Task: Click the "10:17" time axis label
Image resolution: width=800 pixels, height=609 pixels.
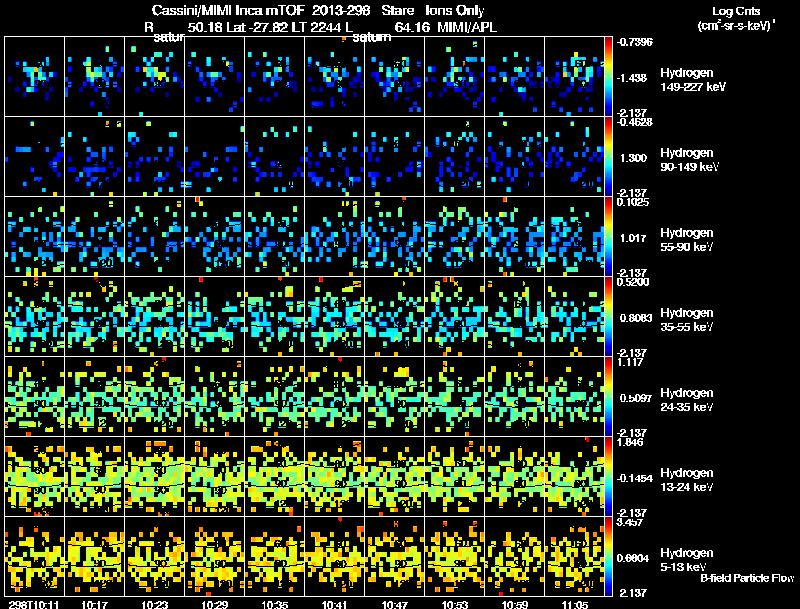Action: tap(94, 604)
